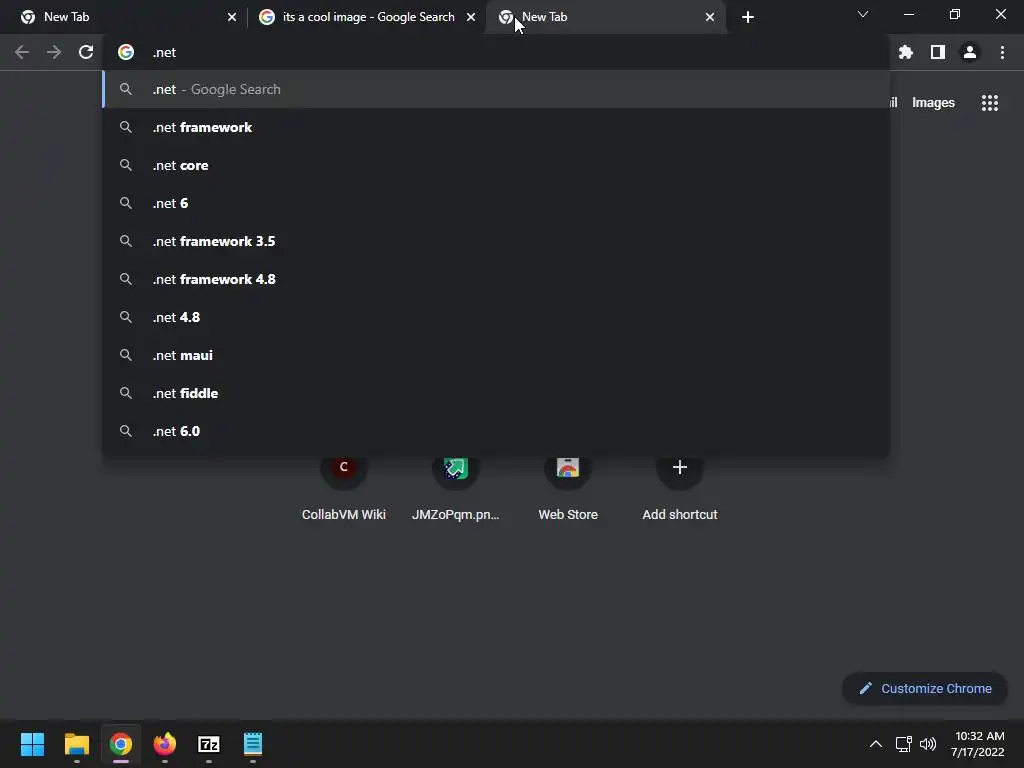The image size is (1024, 768).
Task: Open the tab search chevron
Action: pos(863,14)
